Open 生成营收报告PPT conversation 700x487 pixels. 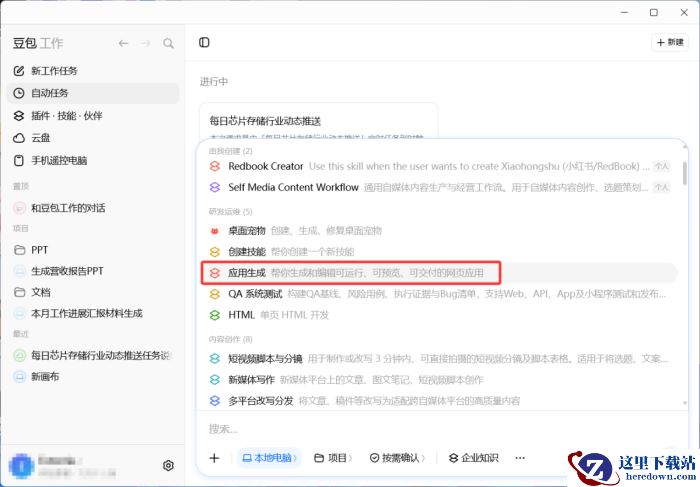[x=93, y=271]
